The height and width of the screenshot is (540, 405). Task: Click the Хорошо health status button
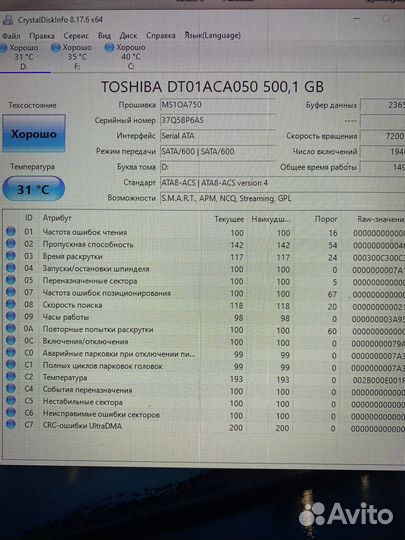click(34, 133)
